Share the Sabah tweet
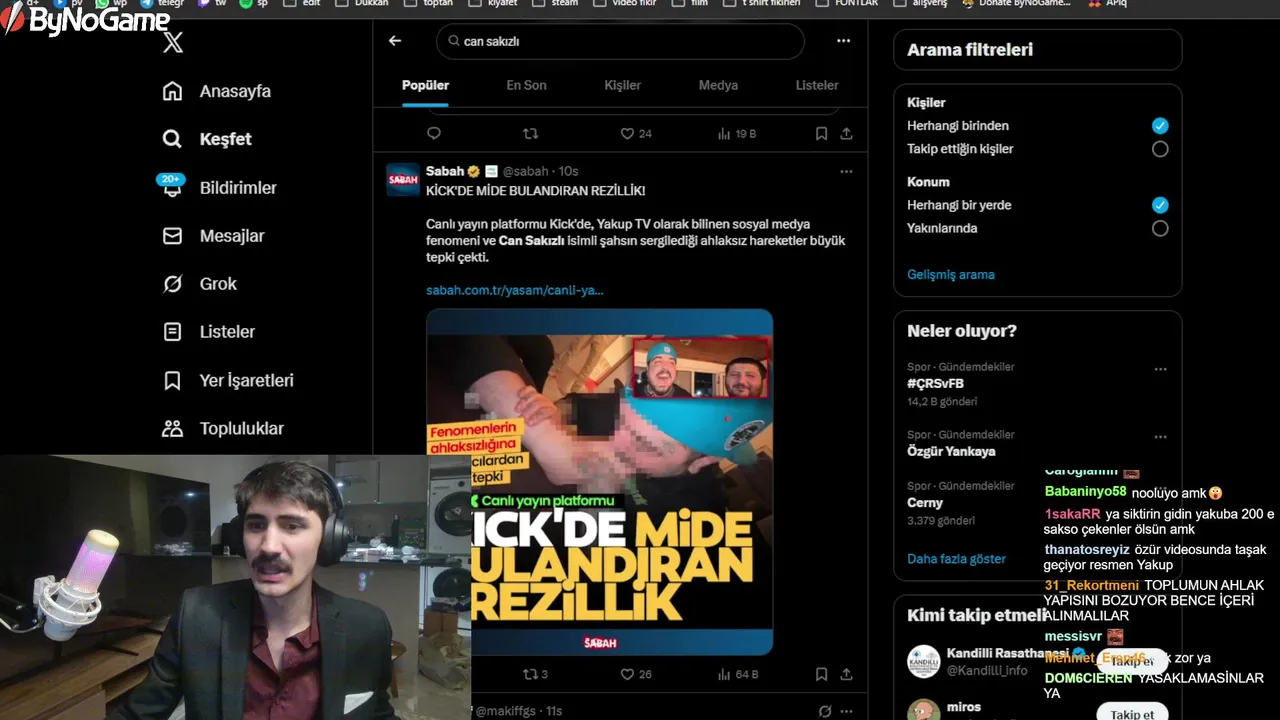Screen dimensions: 1280x720 (x=846, y=674)
